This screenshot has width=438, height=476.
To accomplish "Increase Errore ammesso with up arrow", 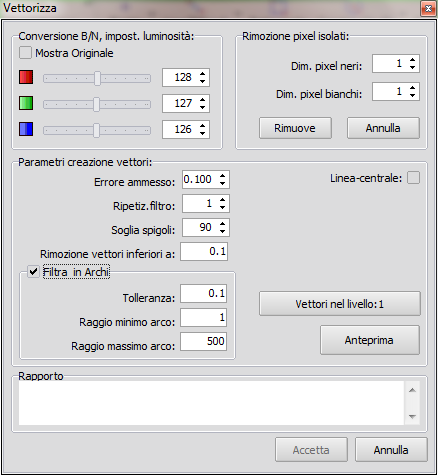I will point(222,176).
